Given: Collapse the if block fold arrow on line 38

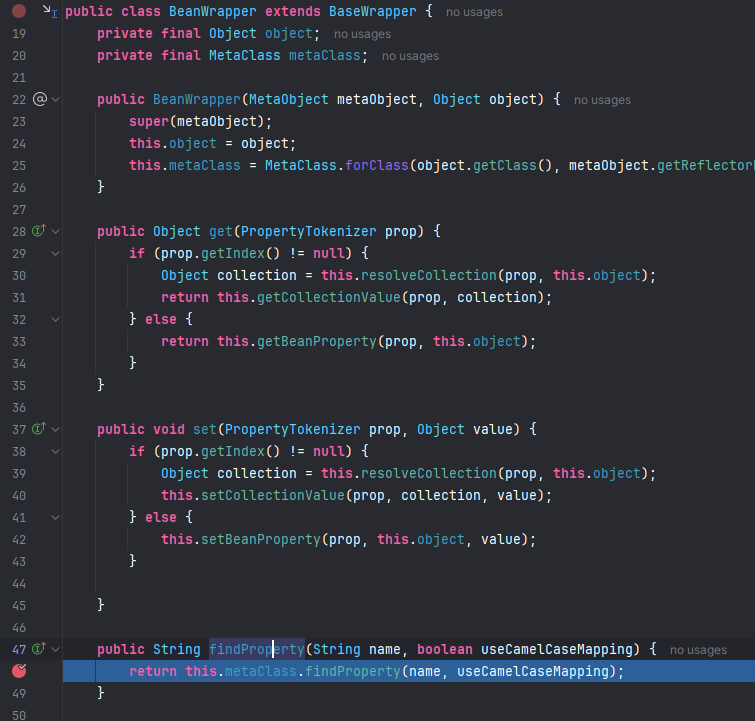Looking at the screenshot, I should pos(55,451).
